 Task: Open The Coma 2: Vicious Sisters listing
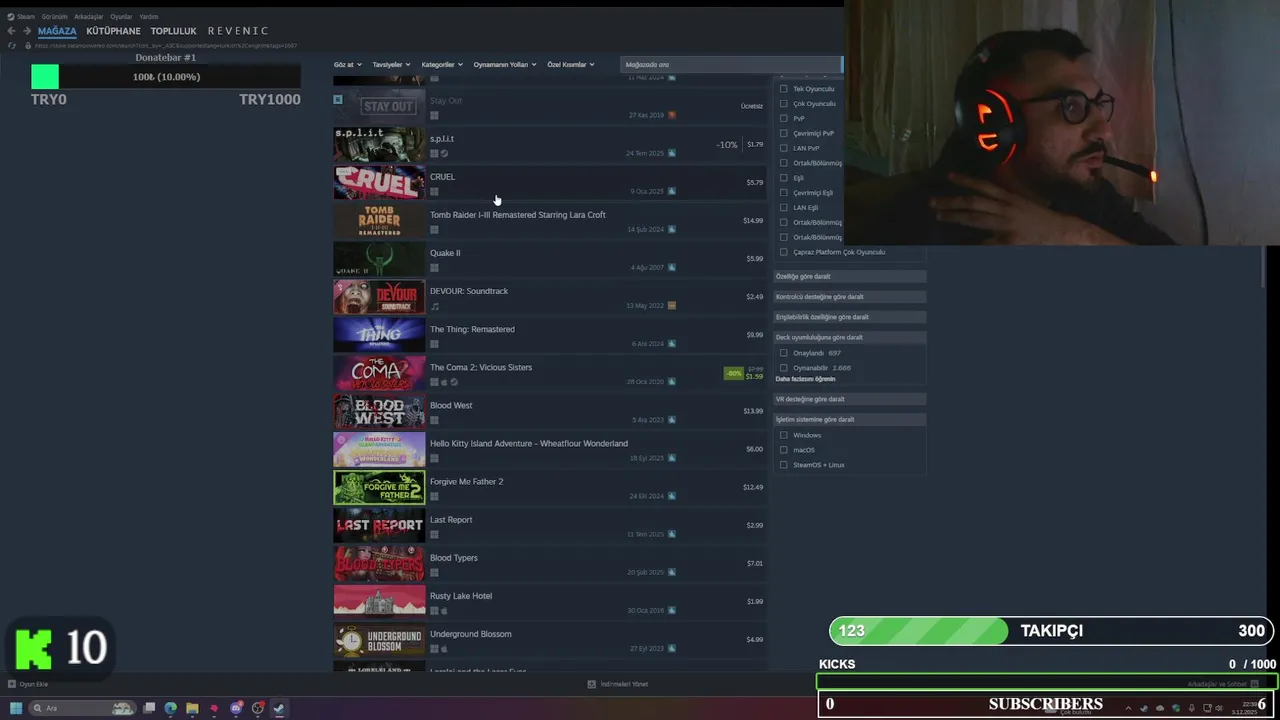(x=549, y=373)
